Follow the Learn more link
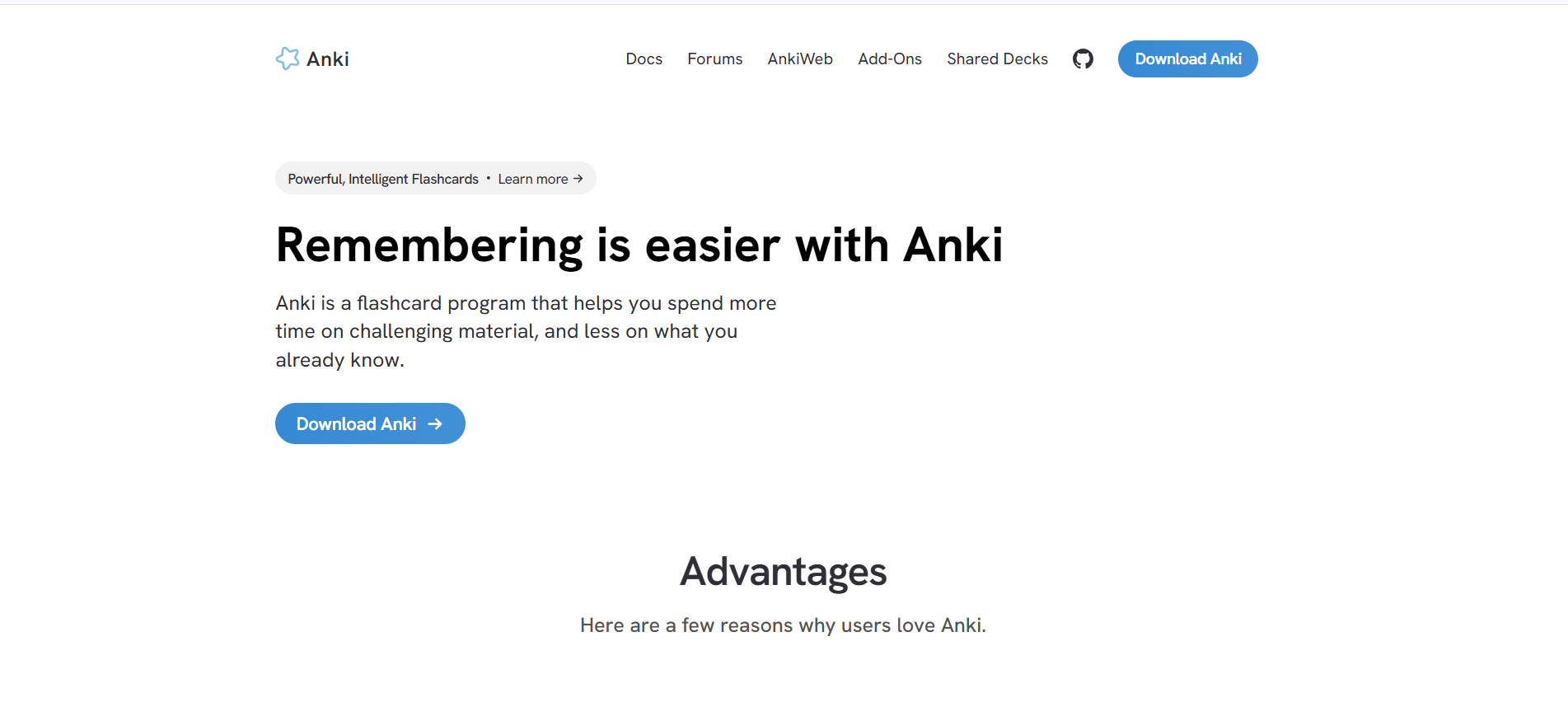The height and width of the screenshot is (716, 1568). pyautogui.click(x=532, y=180)
